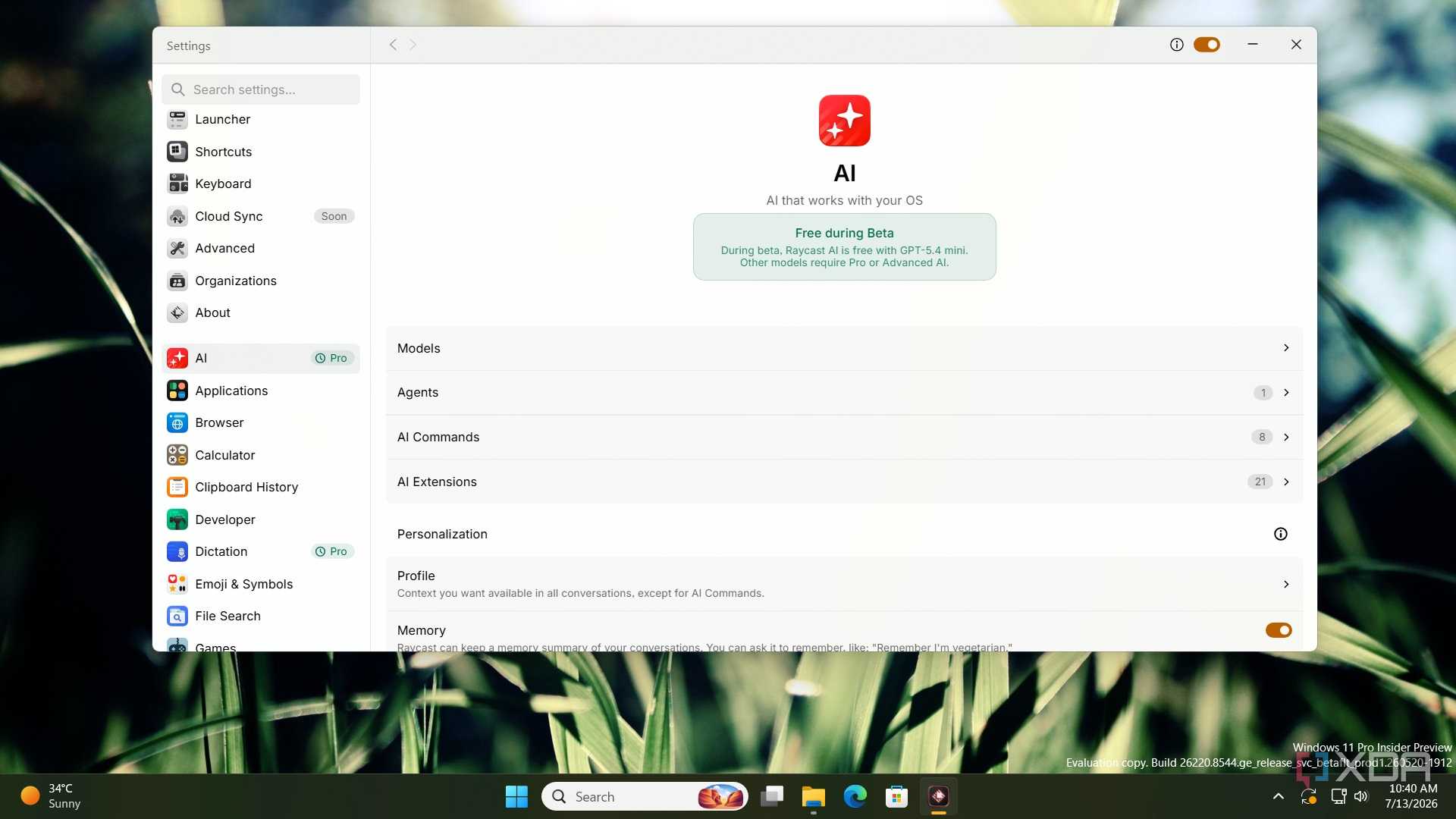
Task: Expand the Agents row chevron
Action: coord(1286,393)
